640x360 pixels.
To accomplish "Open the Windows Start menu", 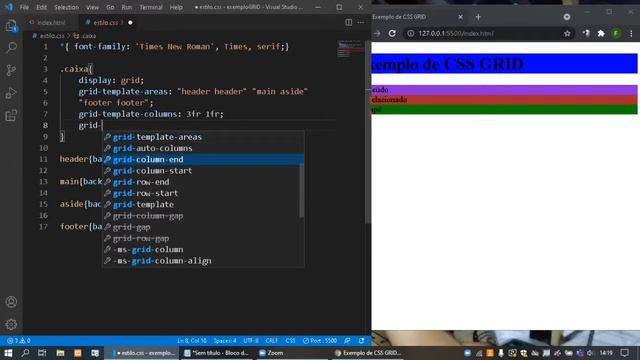I will pyautogui.click(x=8, y=353).
